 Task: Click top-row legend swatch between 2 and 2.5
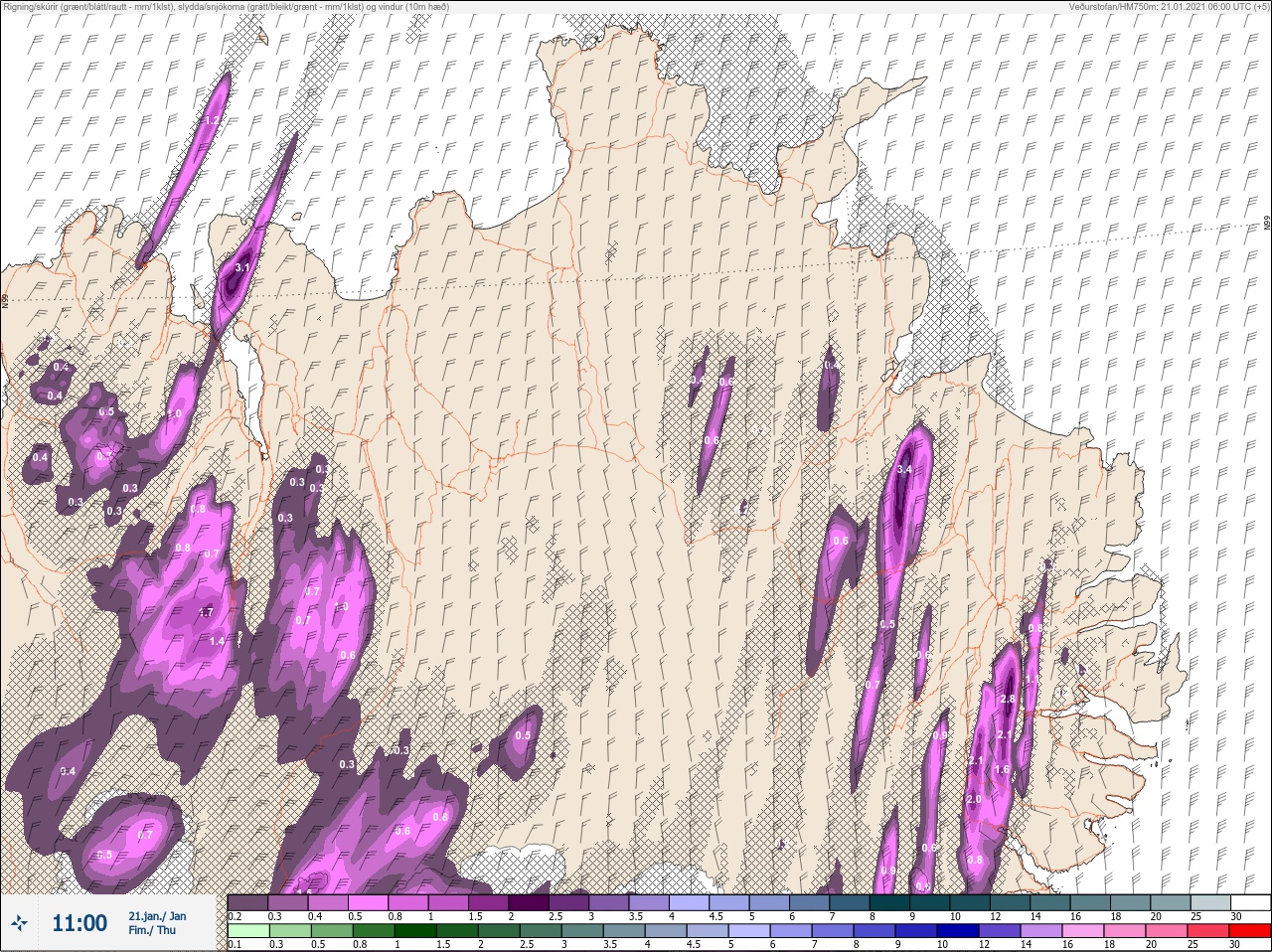pyautogui.click(x=531, y=902)
